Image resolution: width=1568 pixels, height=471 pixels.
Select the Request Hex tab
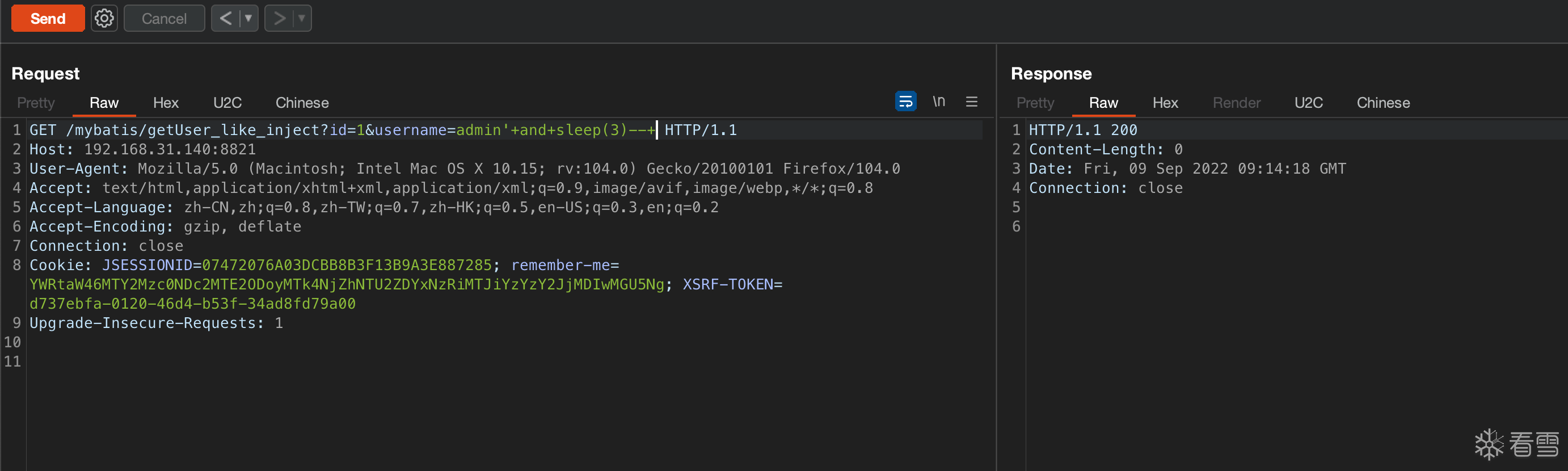pyautogui.click(x=166, y=103)
